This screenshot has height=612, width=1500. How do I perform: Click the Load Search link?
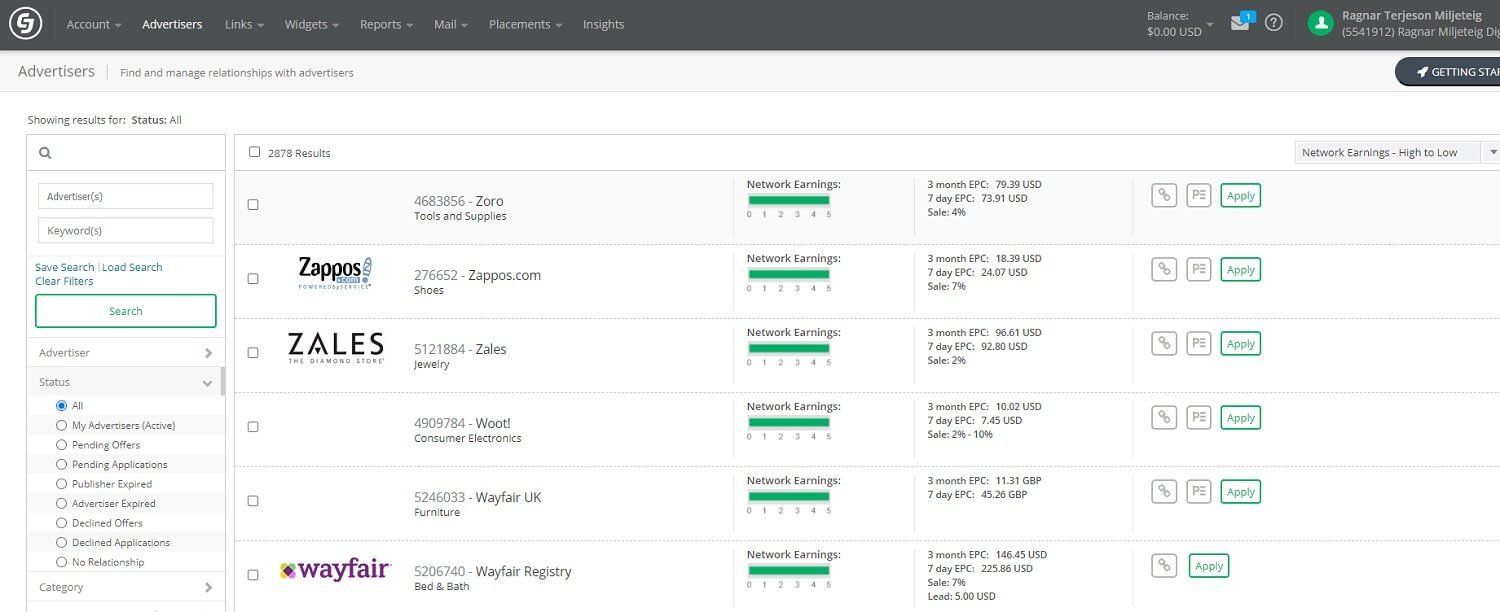click(x=132, y=267)
